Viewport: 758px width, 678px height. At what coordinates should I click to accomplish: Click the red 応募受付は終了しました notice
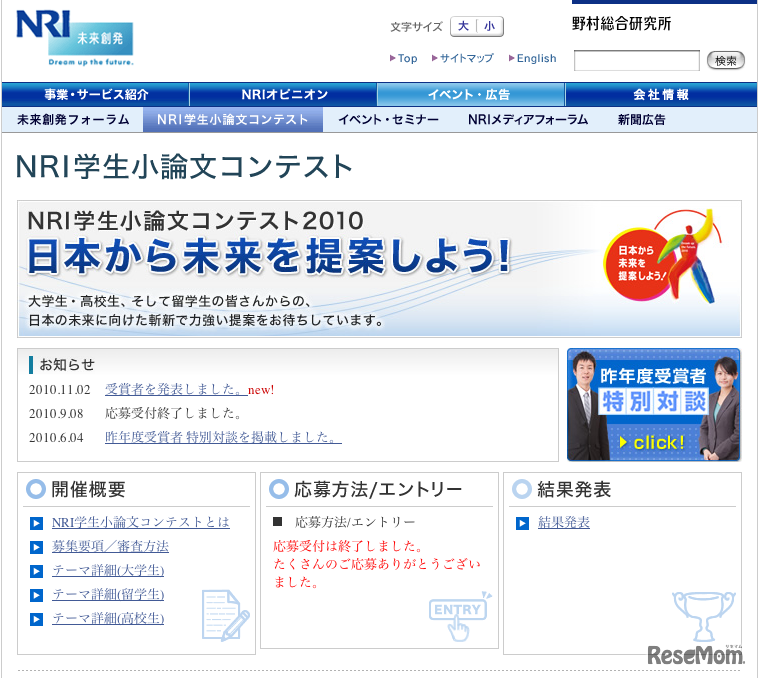point(348,546)
